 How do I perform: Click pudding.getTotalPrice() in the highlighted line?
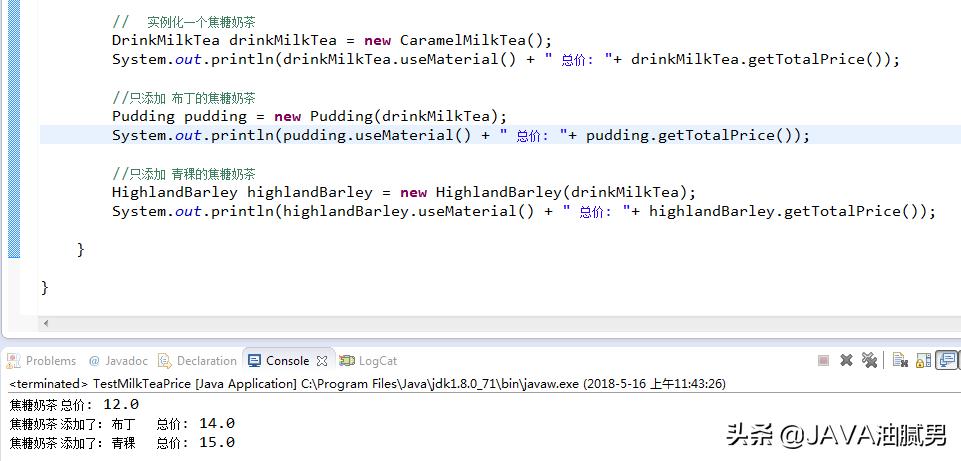tap(693, 135)
